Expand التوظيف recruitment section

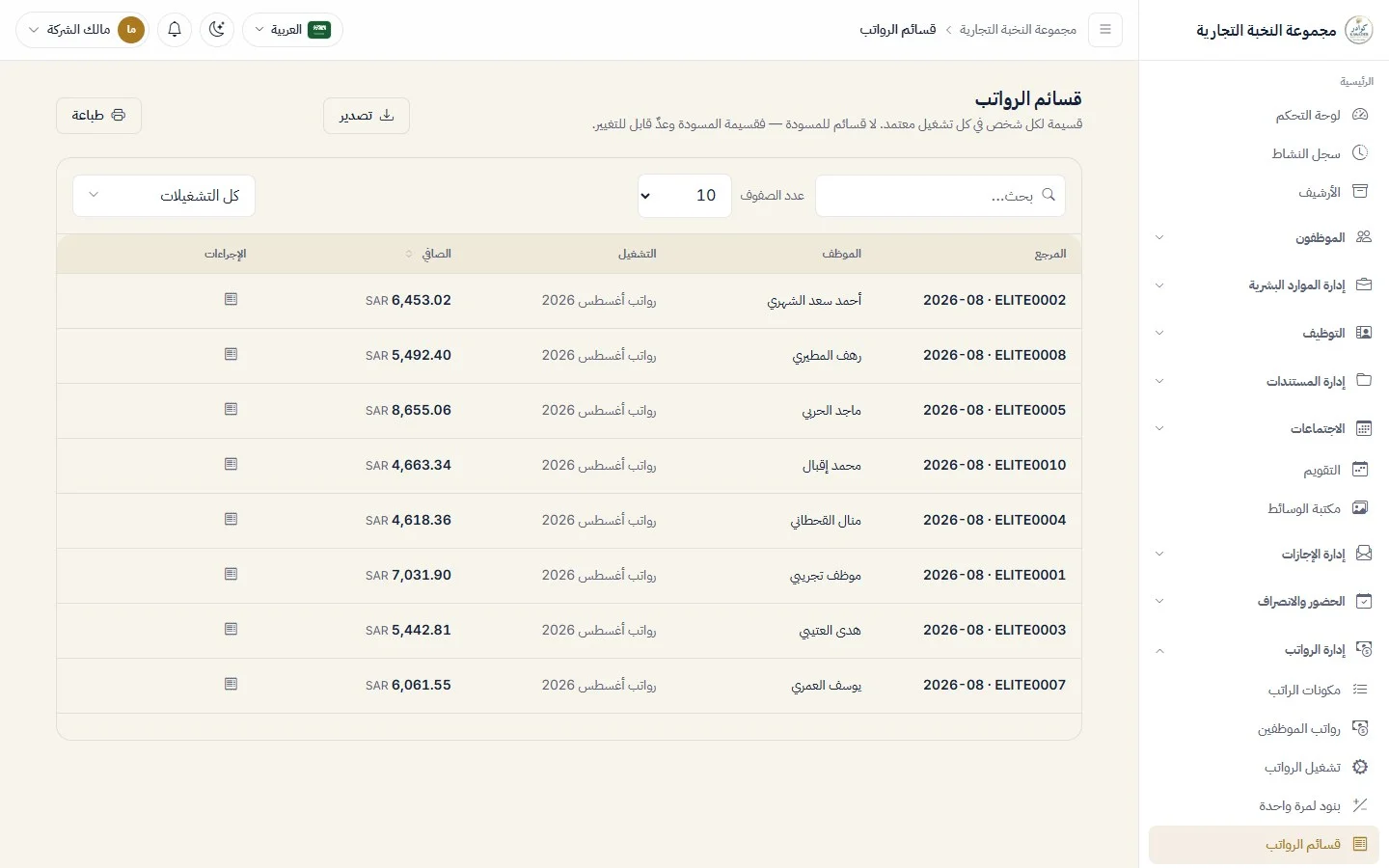click(1264, 333)
